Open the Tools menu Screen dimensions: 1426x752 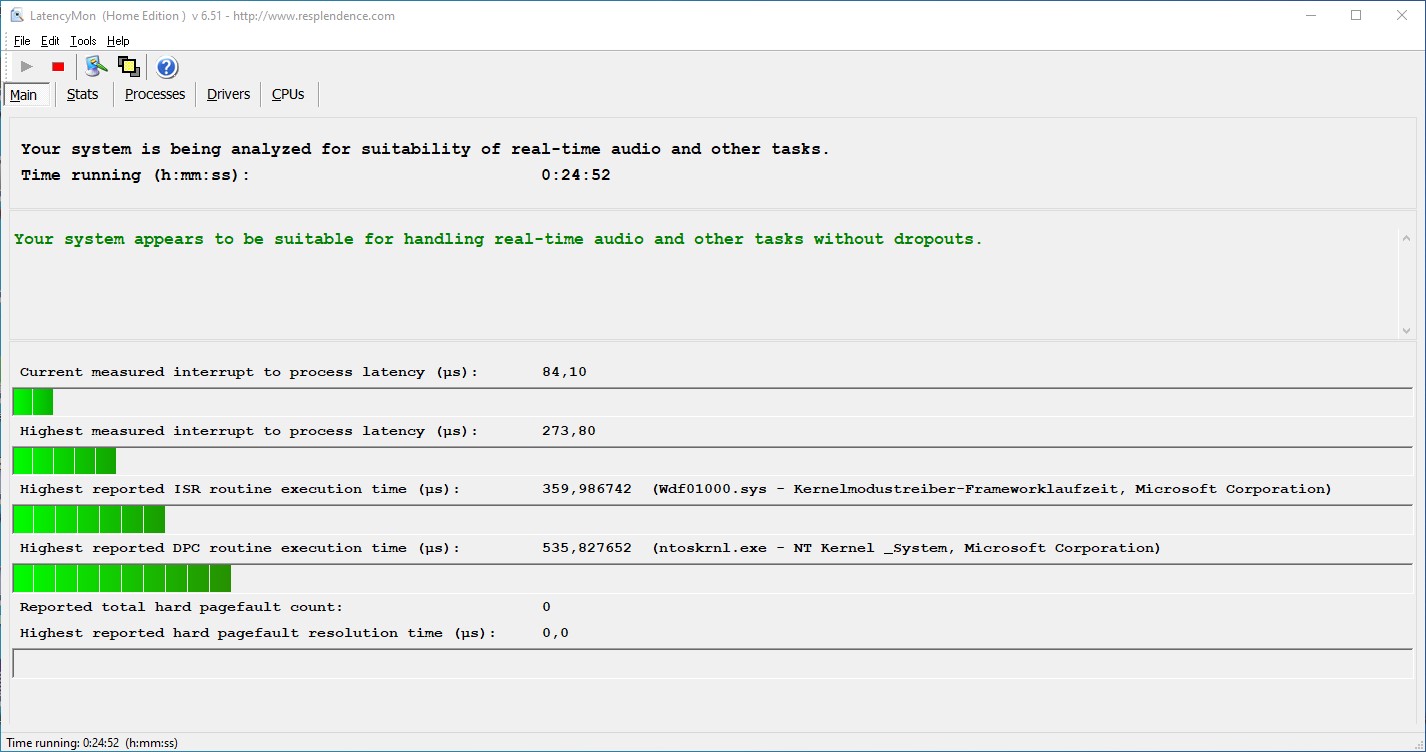(83, 41)
